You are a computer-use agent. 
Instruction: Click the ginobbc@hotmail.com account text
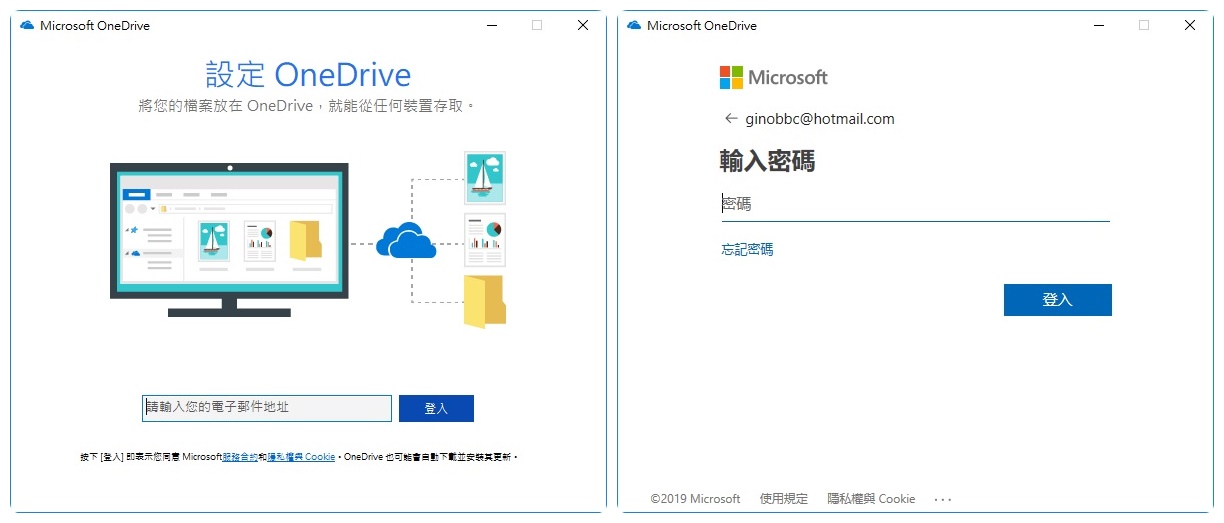[820, 119]
